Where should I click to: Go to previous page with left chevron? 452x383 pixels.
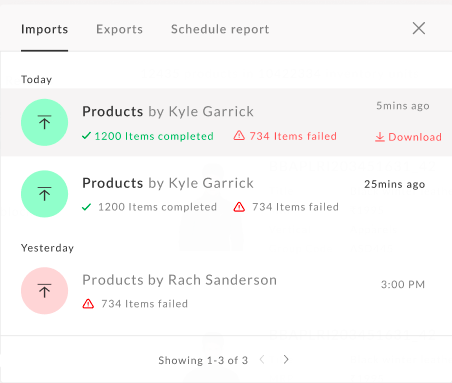tap(262, 359)
